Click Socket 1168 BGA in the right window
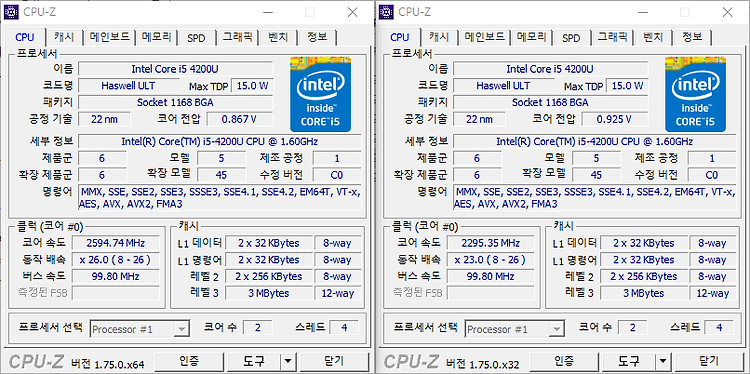This screenshot has width=750, height=374. click(551, 102)
